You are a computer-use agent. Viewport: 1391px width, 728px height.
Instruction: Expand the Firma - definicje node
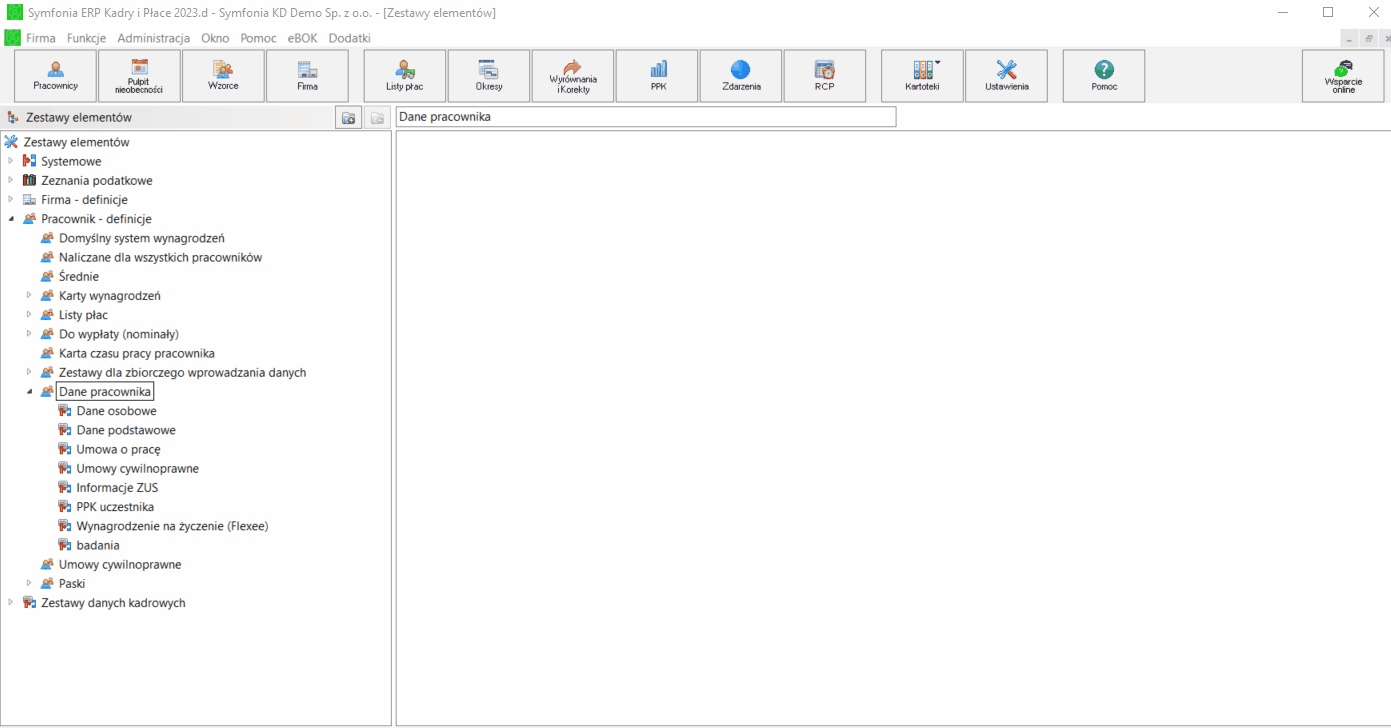coord(11,199)
